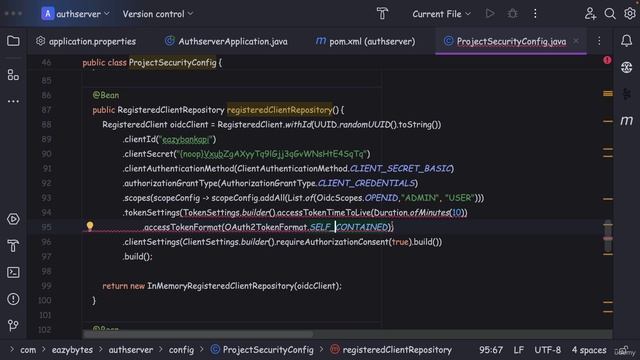This screenshot has height=360, width=640.
Task: Click the "eazybankapi" client id string
Action: click(x=186, y=139)
